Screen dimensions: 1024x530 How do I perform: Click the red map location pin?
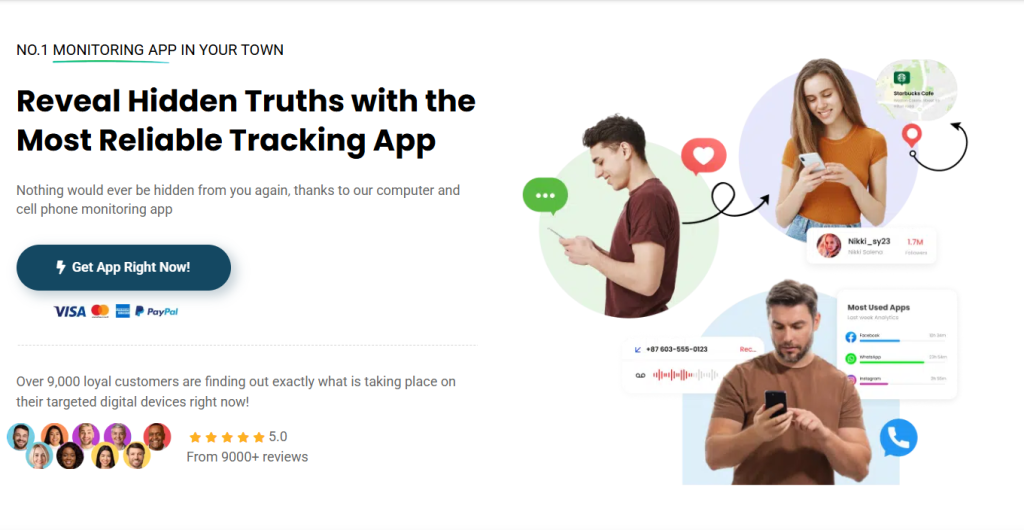pyautogui.click(x=912, y=135)
